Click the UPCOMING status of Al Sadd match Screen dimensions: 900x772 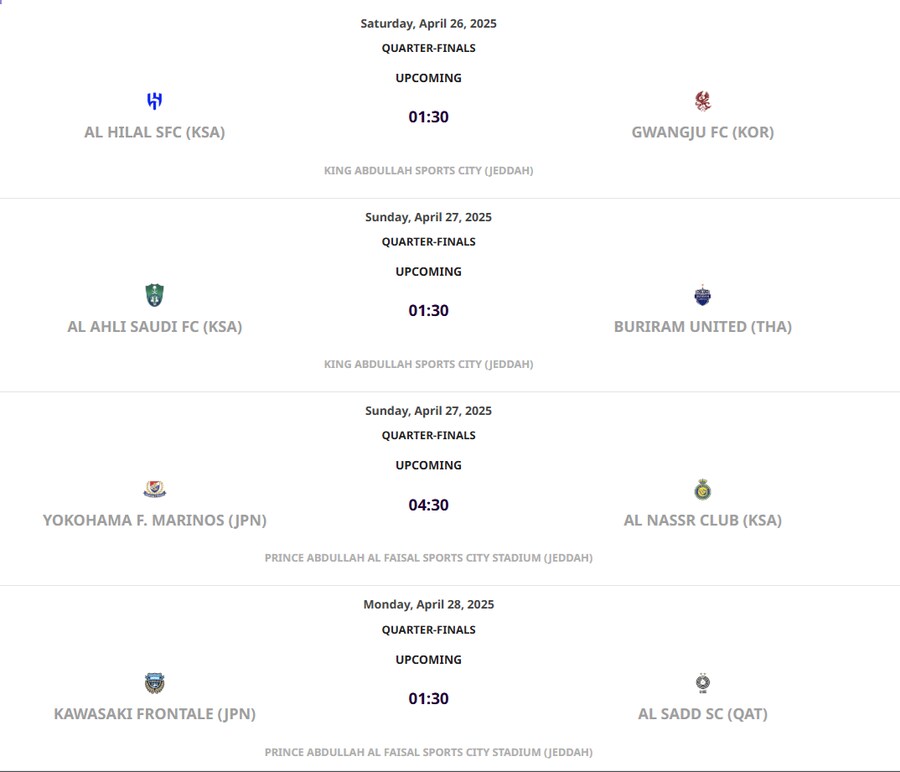428,659
